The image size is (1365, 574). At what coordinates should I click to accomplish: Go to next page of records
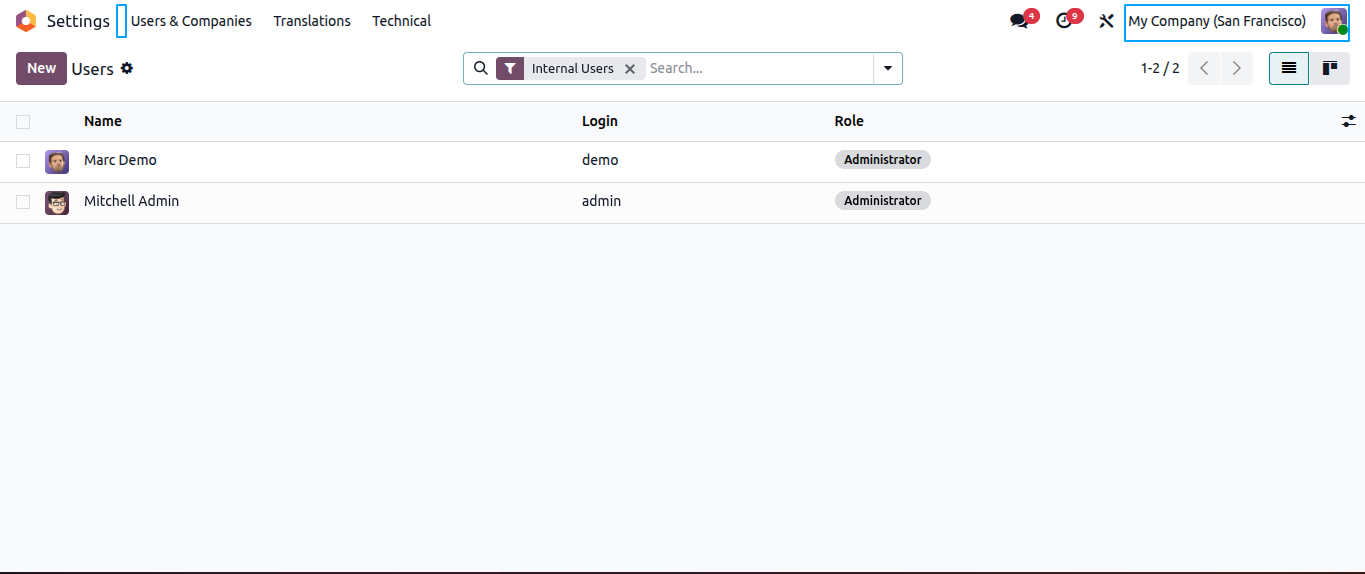tap(1237, 68)
